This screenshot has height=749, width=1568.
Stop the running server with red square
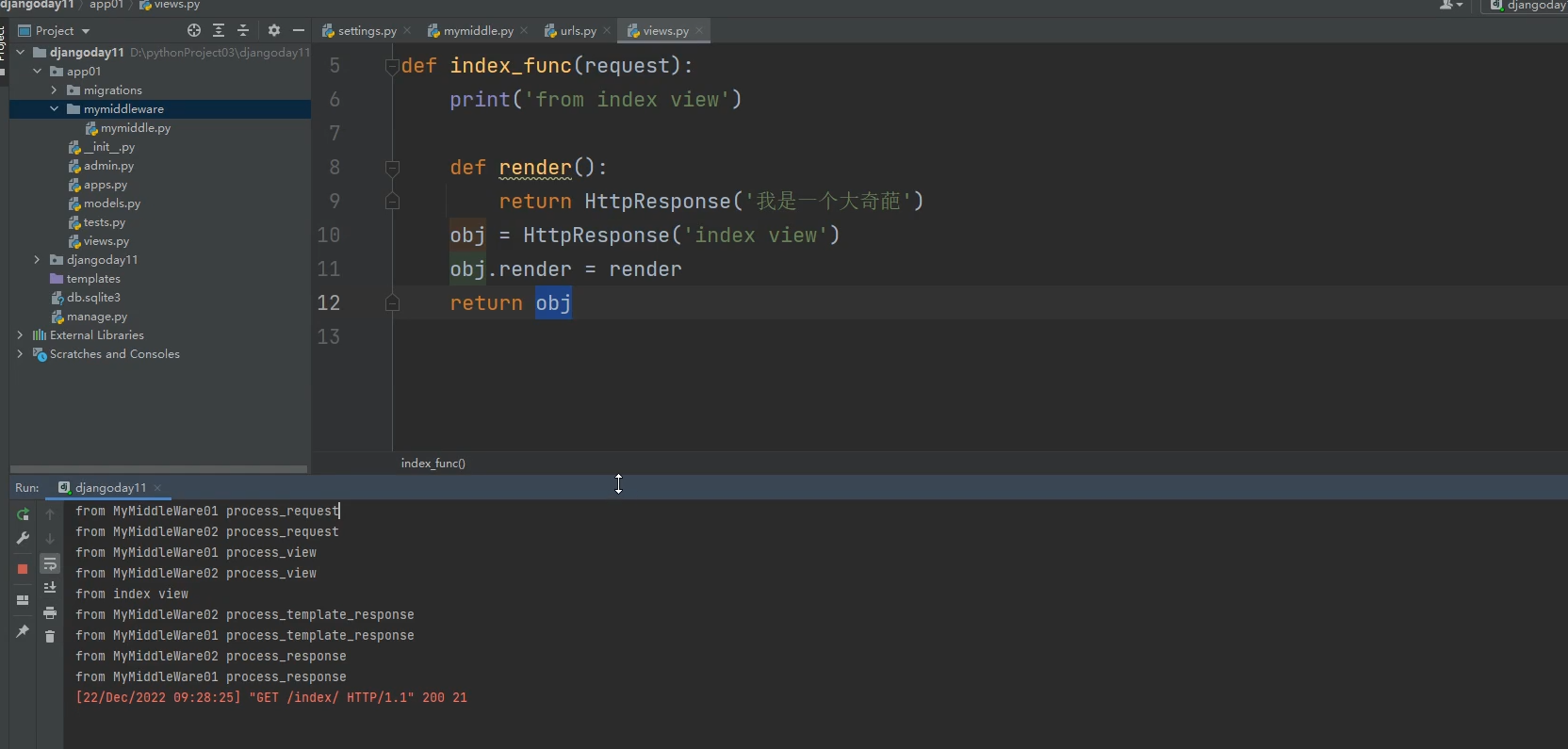[x=23, y=569]
